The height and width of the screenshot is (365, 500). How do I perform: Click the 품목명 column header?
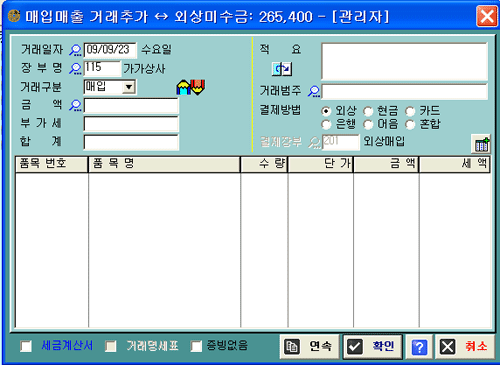click(x=164, y=164)
